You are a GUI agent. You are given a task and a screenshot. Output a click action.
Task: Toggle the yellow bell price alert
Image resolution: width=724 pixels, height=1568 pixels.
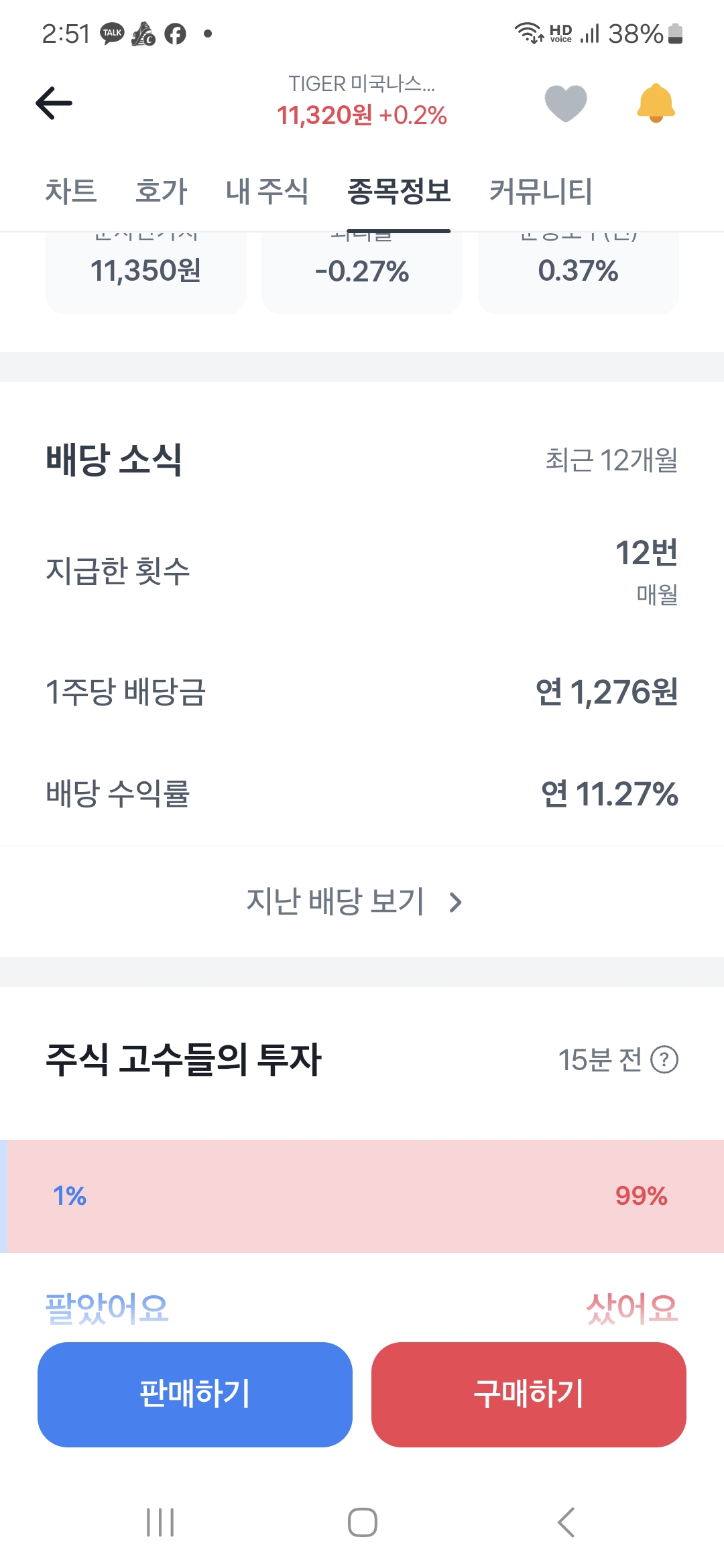(x=656, y=103)
